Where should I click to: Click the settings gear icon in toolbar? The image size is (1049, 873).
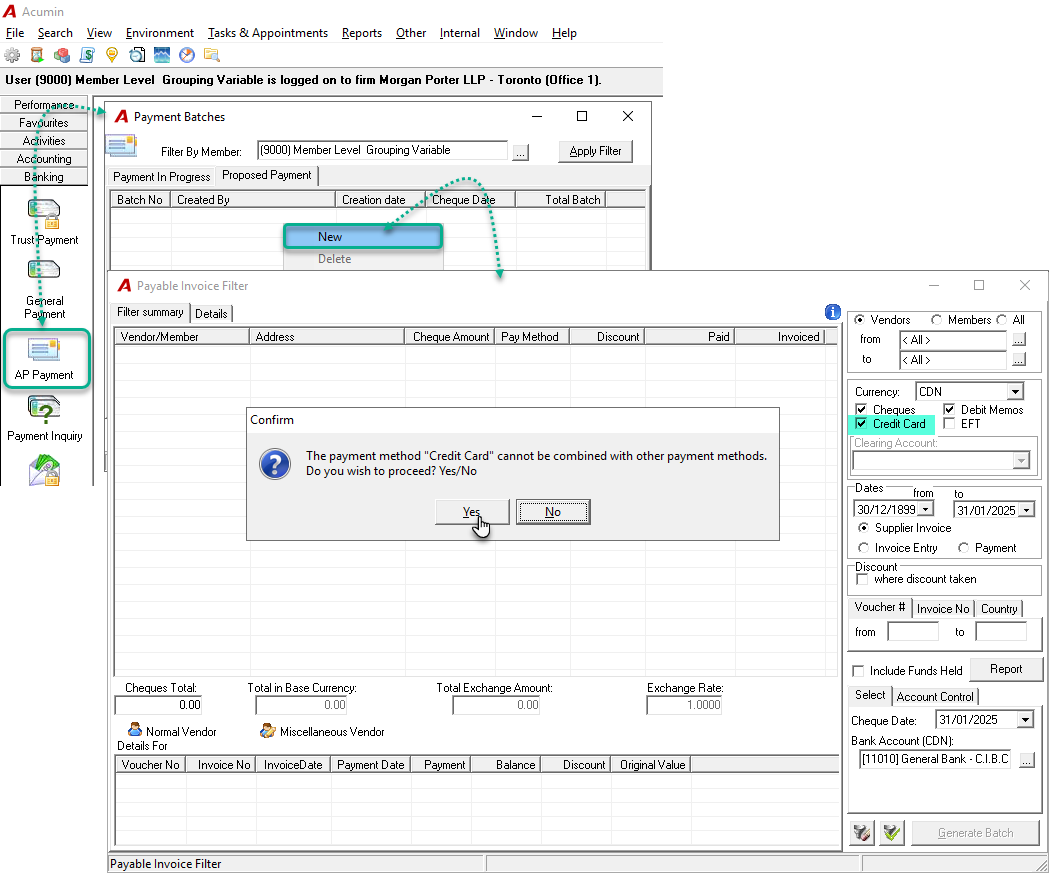[x=12, y=55]
